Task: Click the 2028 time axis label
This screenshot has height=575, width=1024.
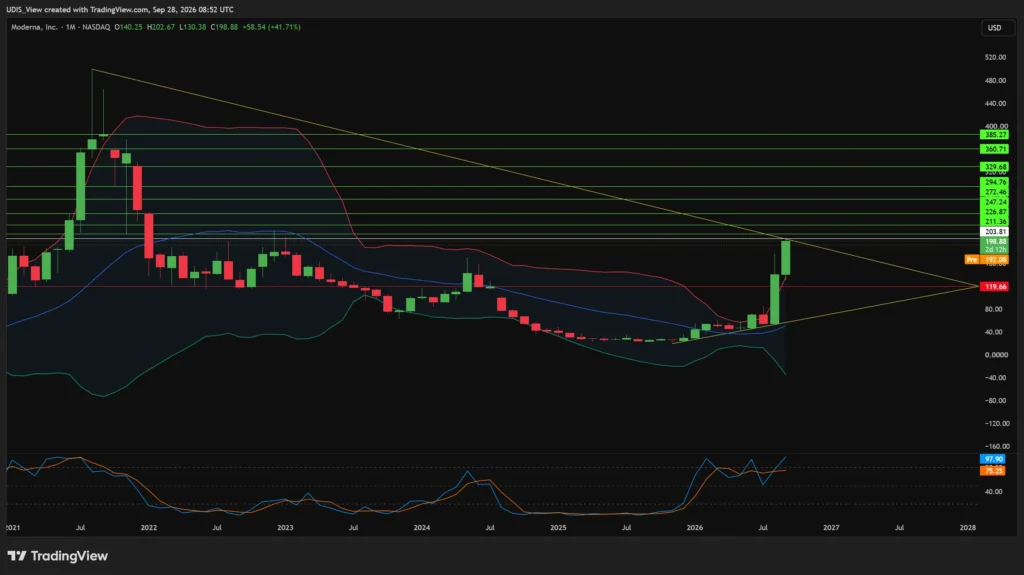Action: 968,527
